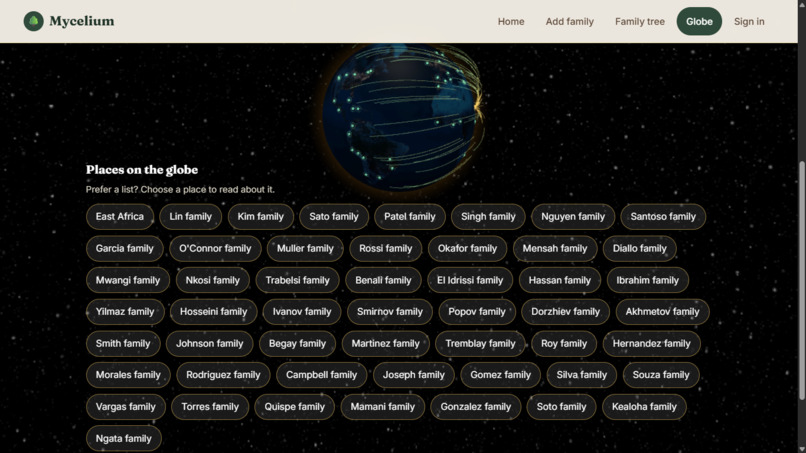Click Begay family chip

pyautogui.click(x=297, y=343)
